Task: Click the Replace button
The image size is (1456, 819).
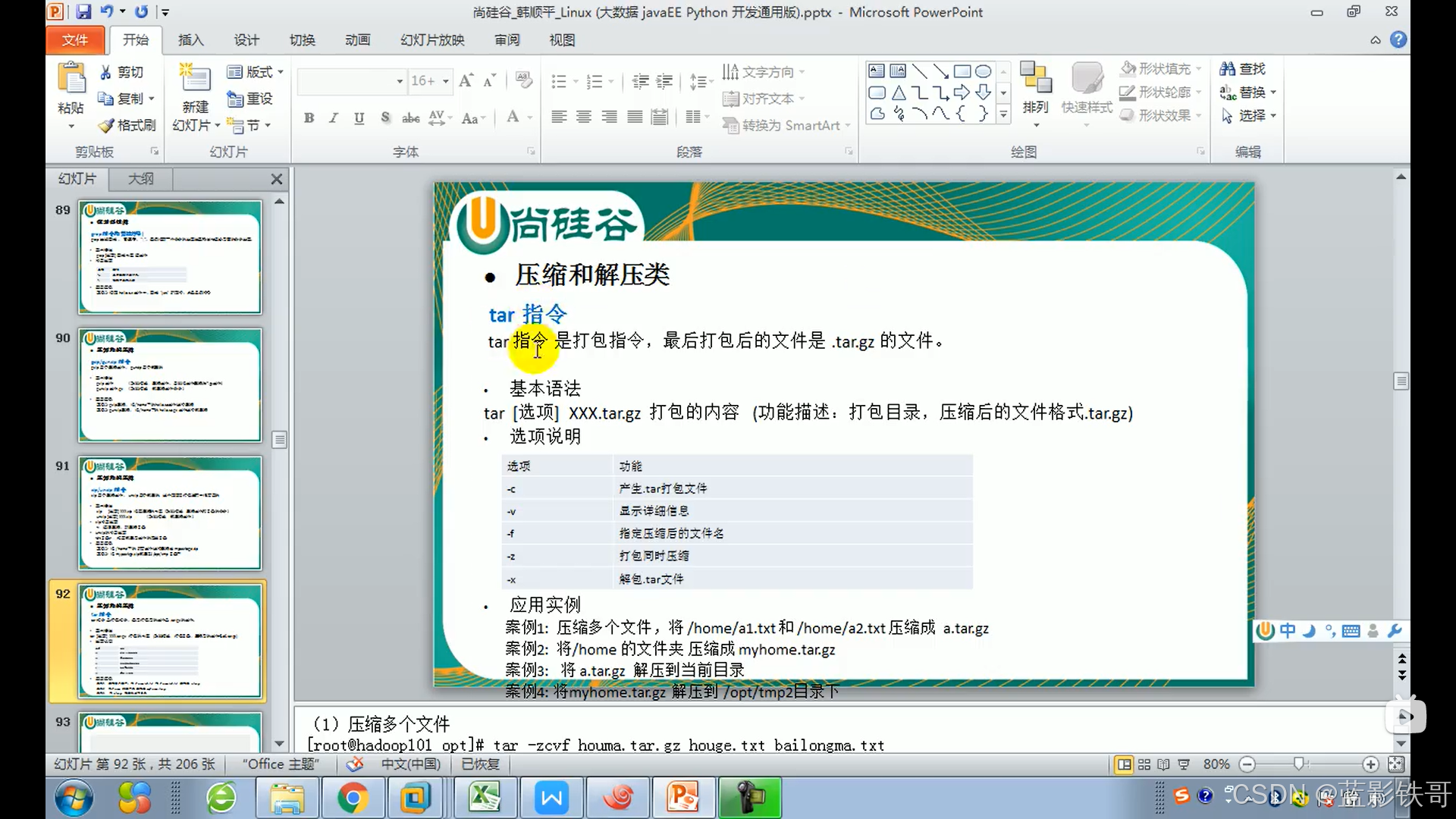Action: coord(1247,93)
